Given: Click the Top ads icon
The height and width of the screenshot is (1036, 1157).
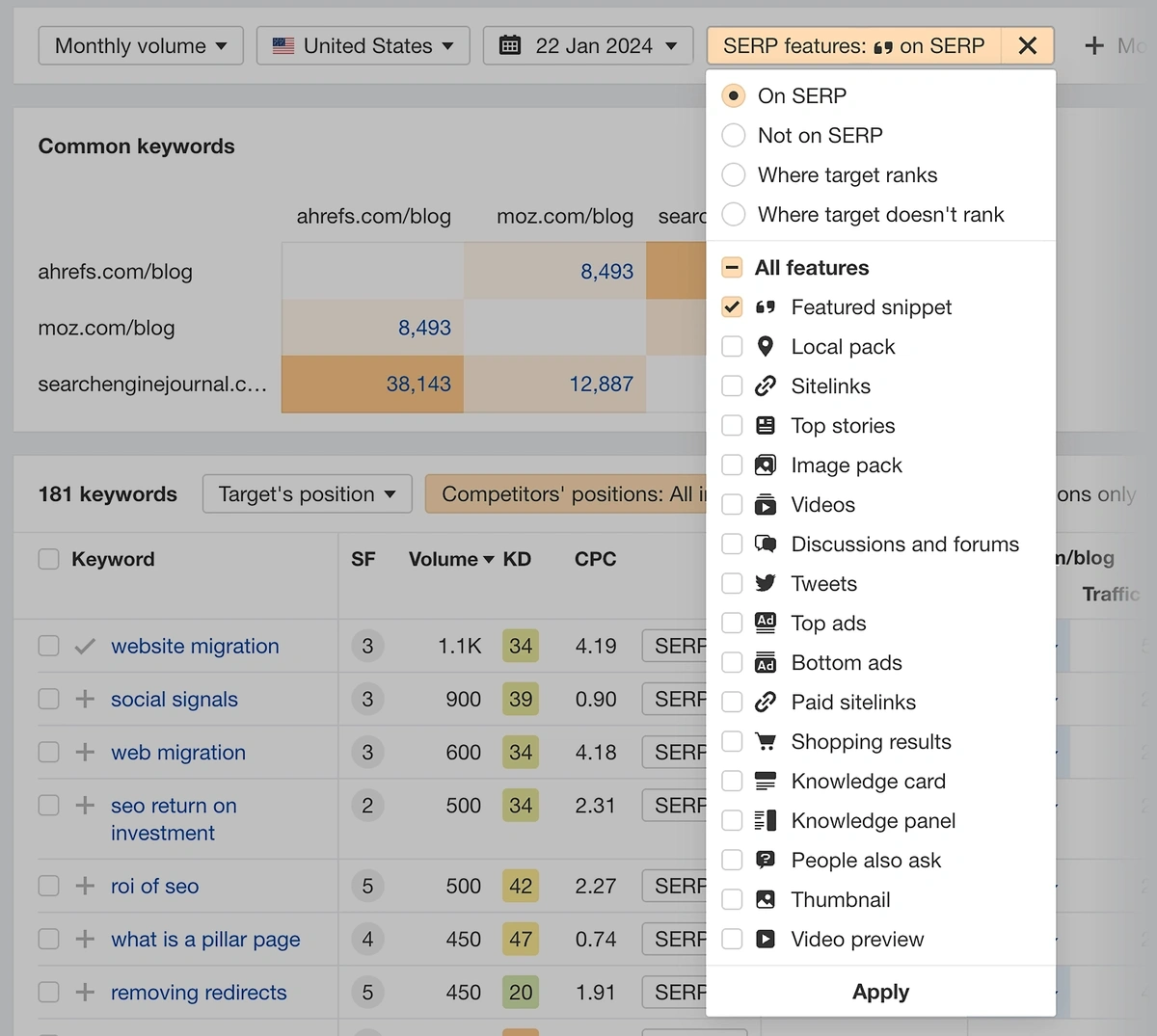Looking at the screenshot, I should (766, 624).
